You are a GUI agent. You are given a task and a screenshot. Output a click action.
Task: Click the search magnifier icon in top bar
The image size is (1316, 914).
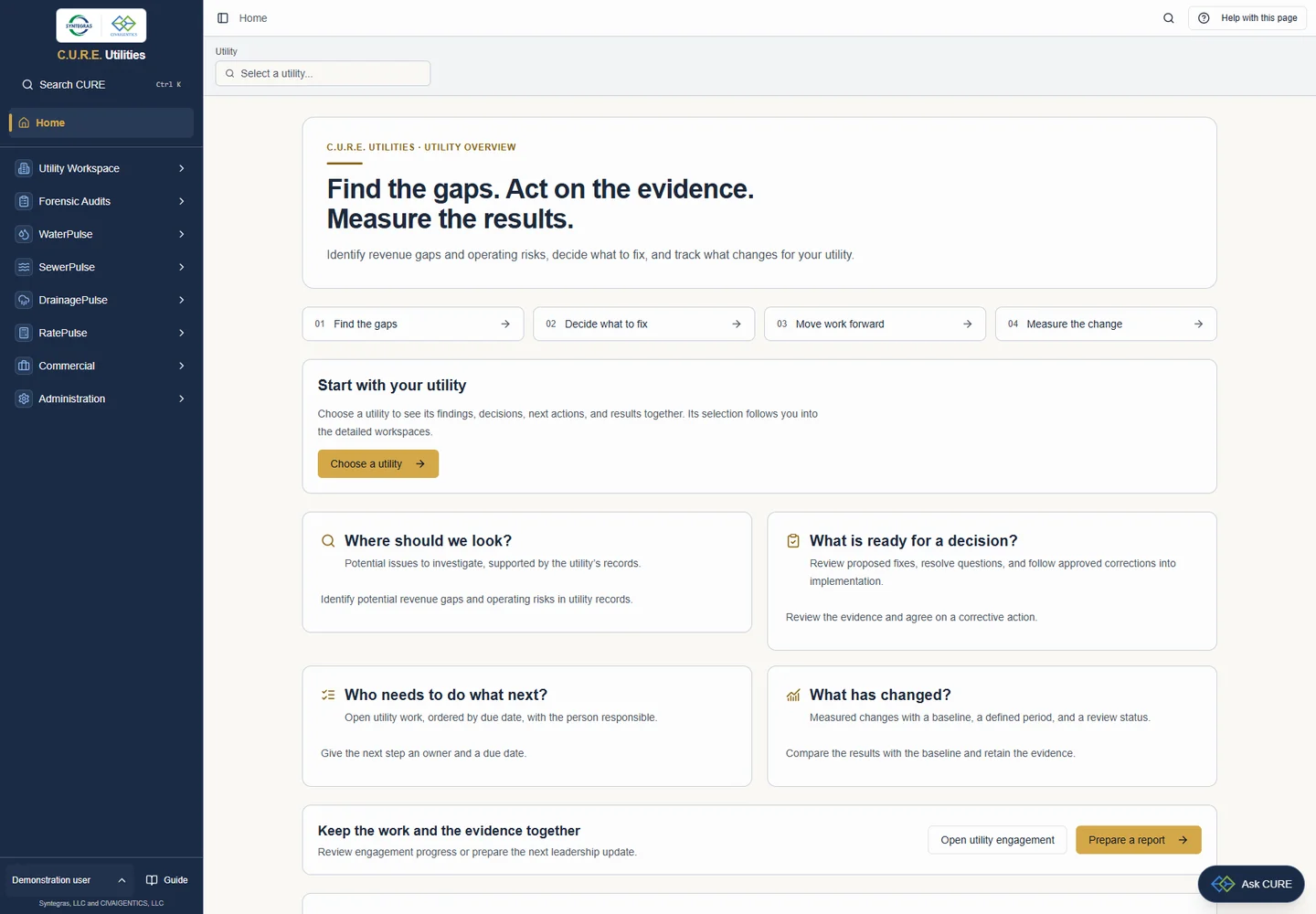click(x=1168, y=18)
